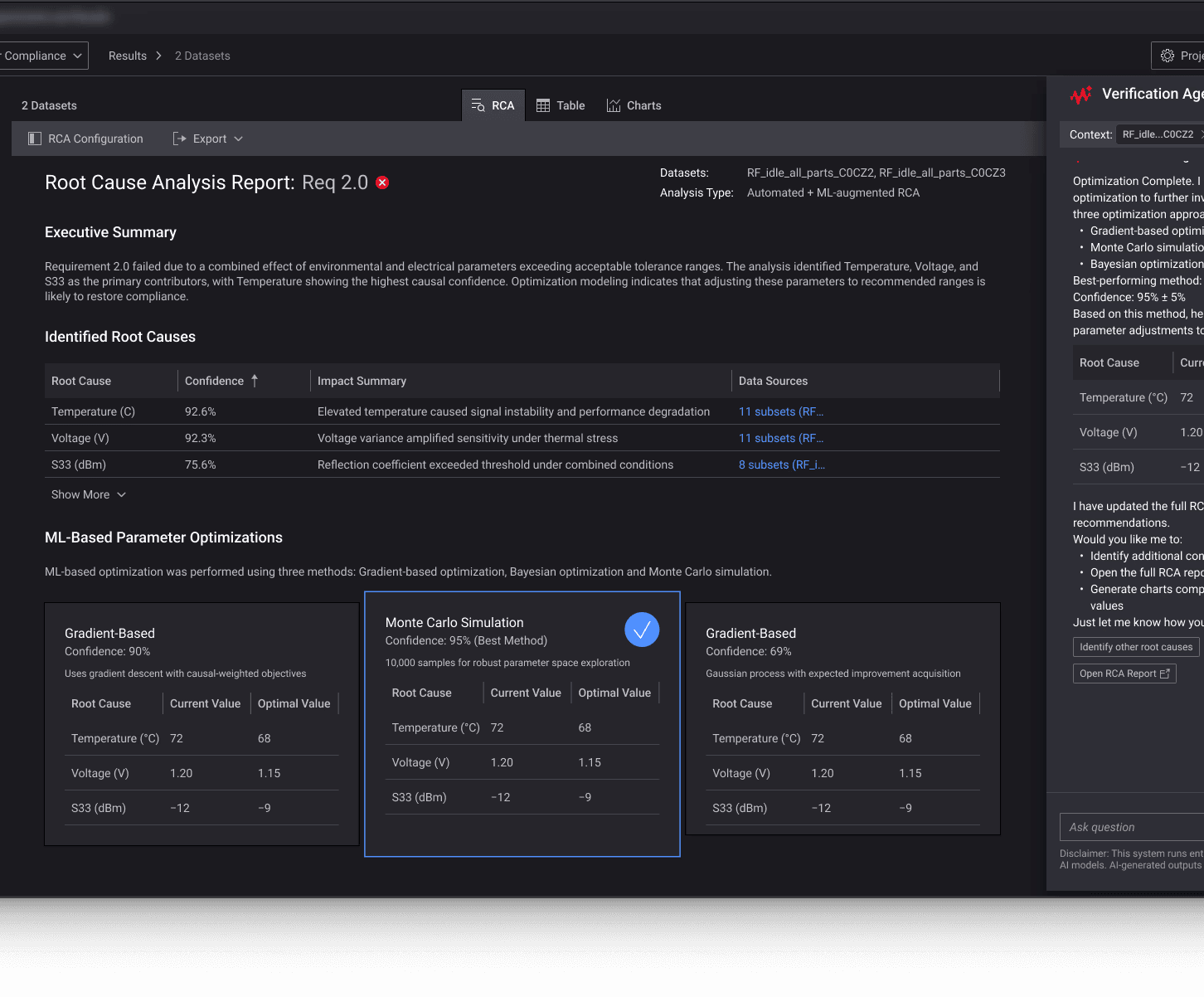Click Identify other root causes button
Viewport: 1204px width, 997px height.
point(1136,647)
